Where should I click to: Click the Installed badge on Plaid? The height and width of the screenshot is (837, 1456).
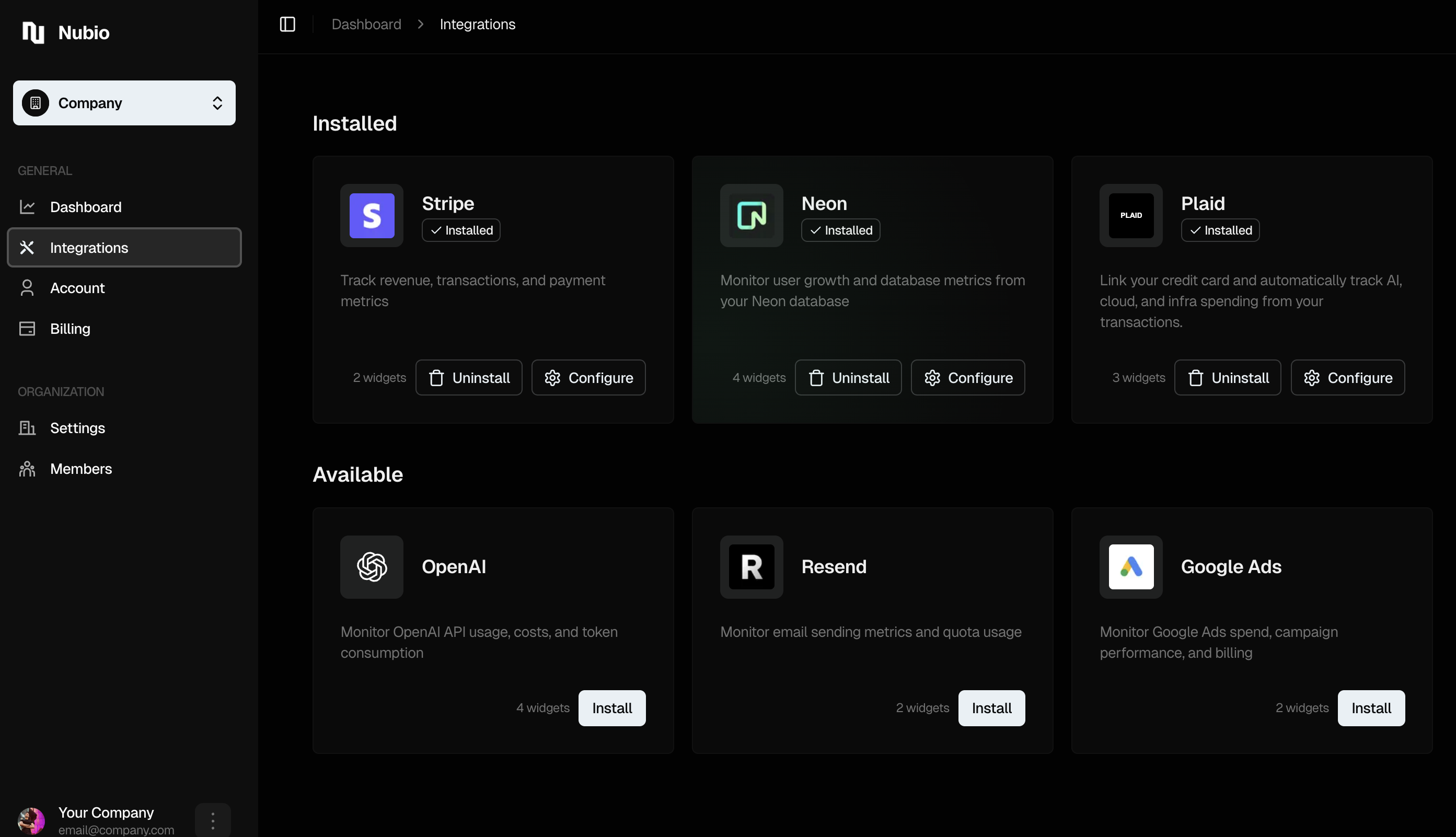click(x=1220, y=230)
